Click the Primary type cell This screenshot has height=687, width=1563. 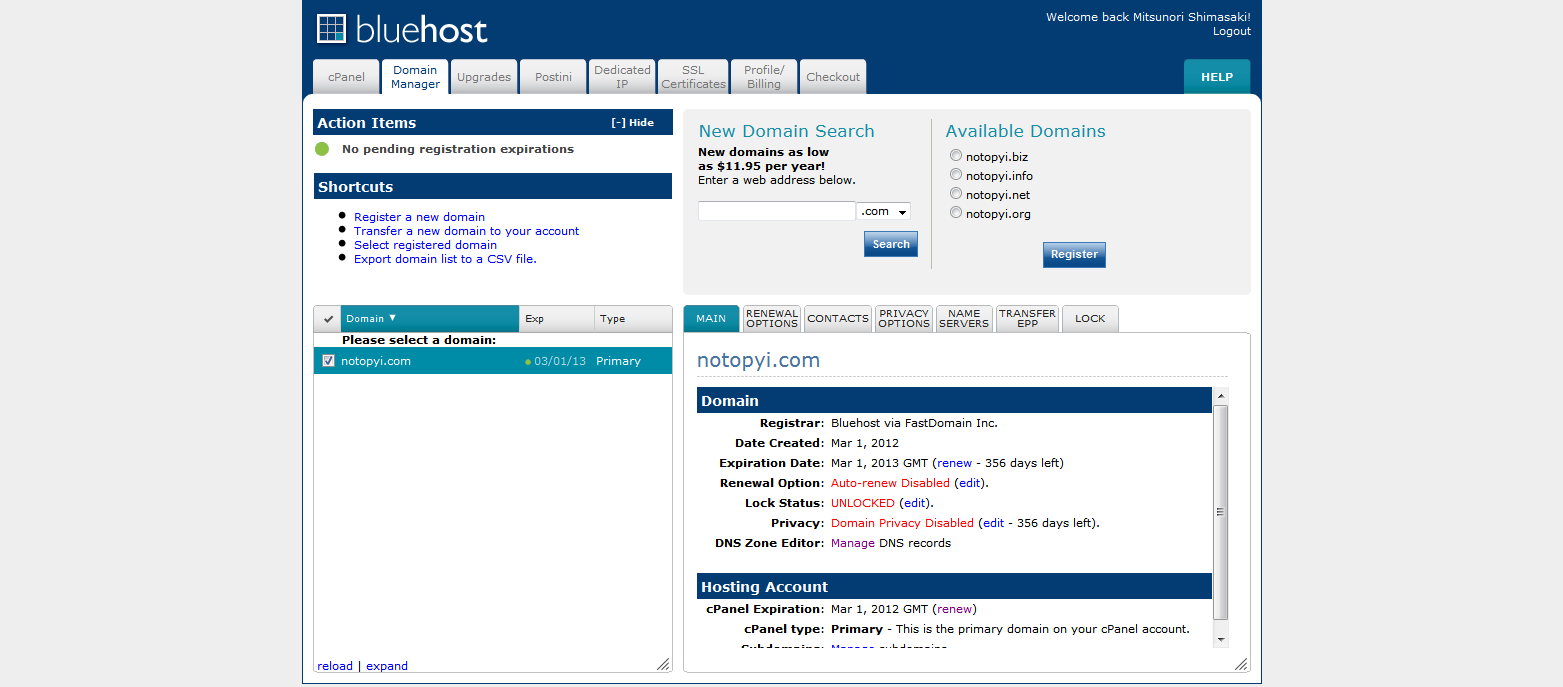(618, 361)
